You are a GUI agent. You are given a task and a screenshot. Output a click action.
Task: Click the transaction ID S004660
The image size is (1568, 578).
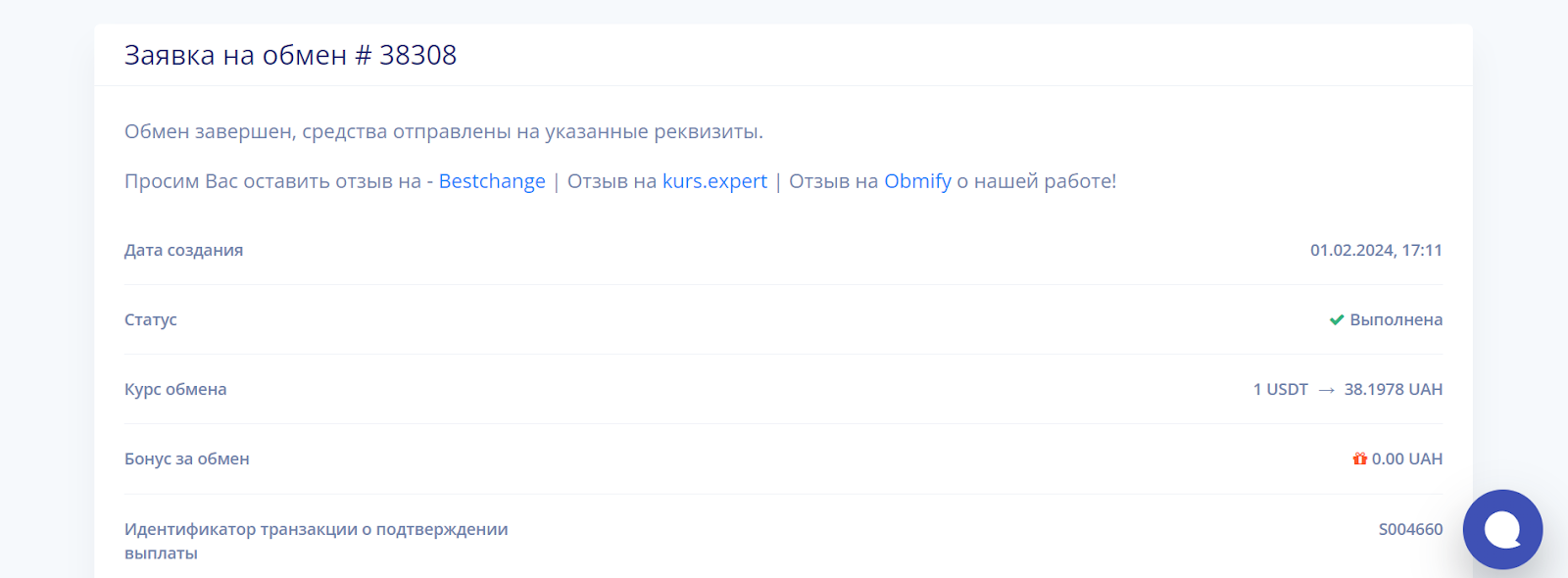pyautogui.click(x=1410, y=529)
